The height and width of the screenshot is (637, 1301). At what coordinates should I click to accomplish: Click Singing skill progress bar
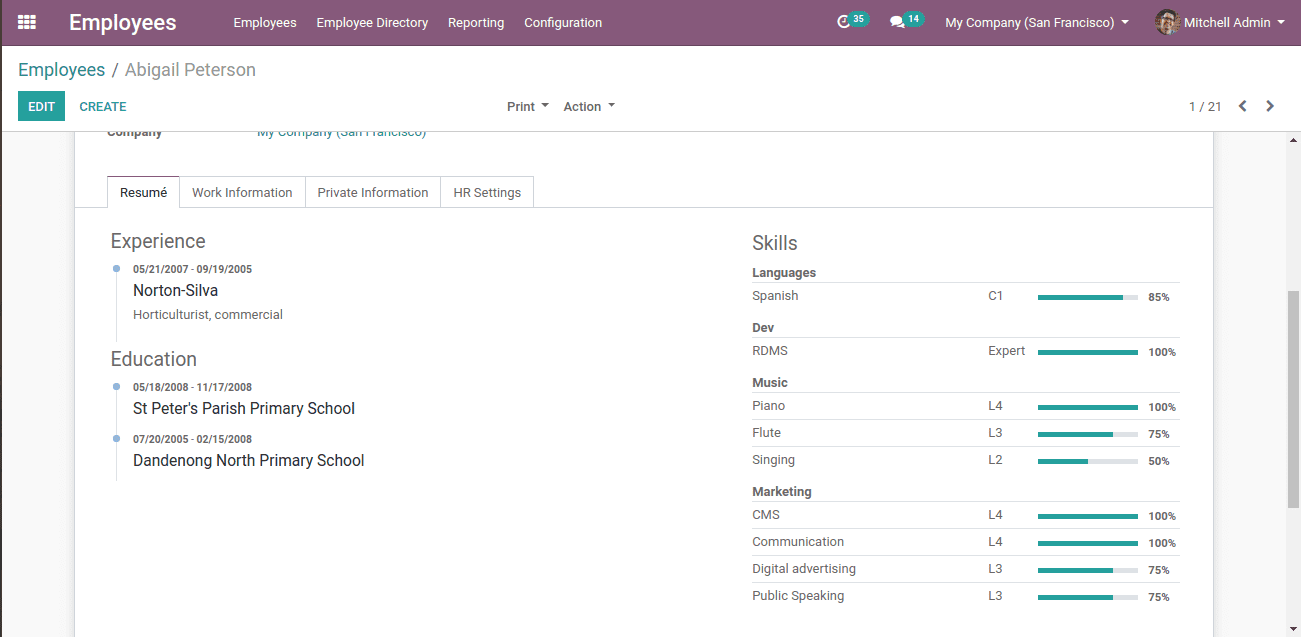coord(1088,461)
